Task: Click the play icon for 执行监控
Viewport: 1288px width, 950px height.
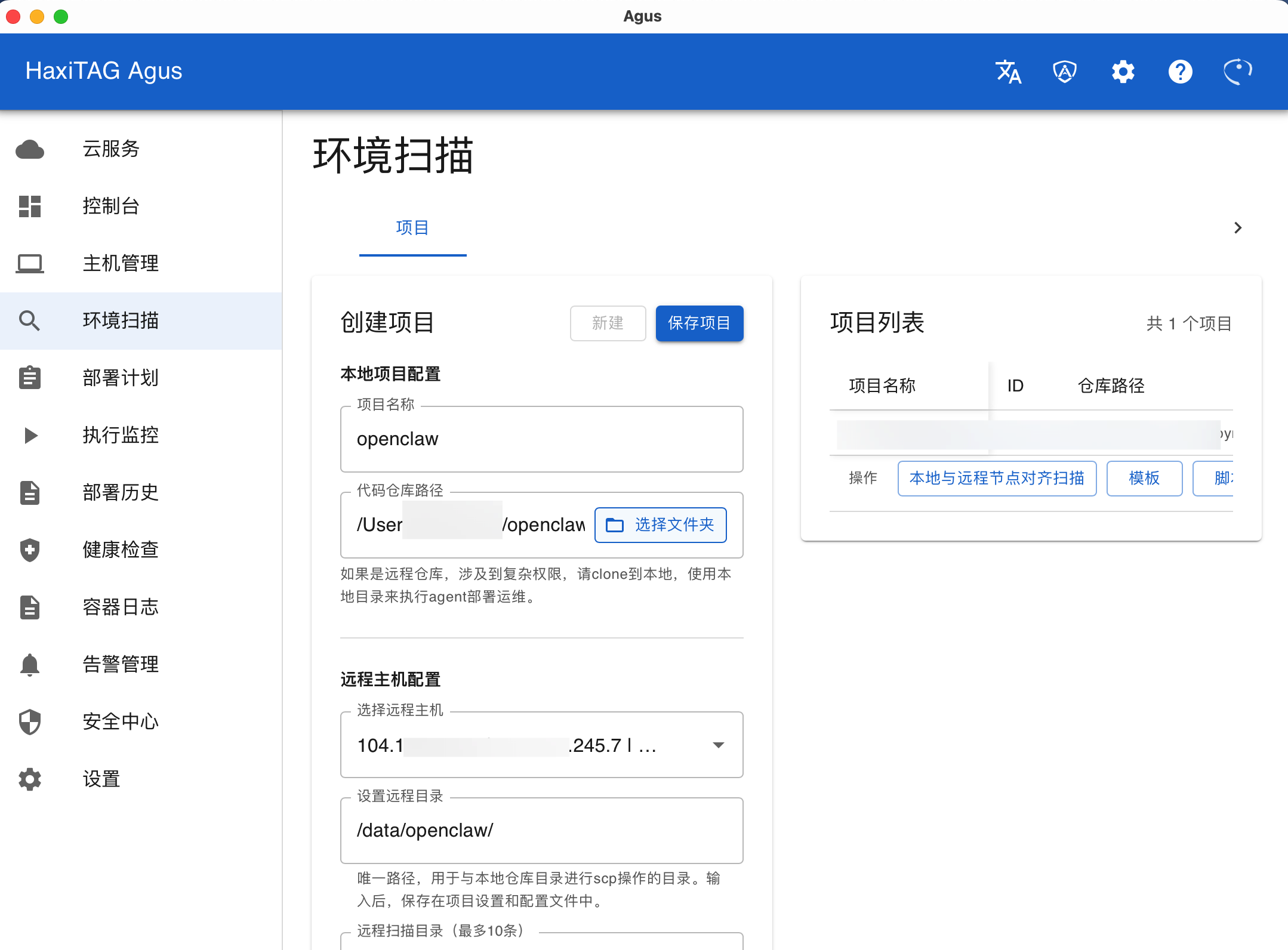Action: (x=30, y=435)
